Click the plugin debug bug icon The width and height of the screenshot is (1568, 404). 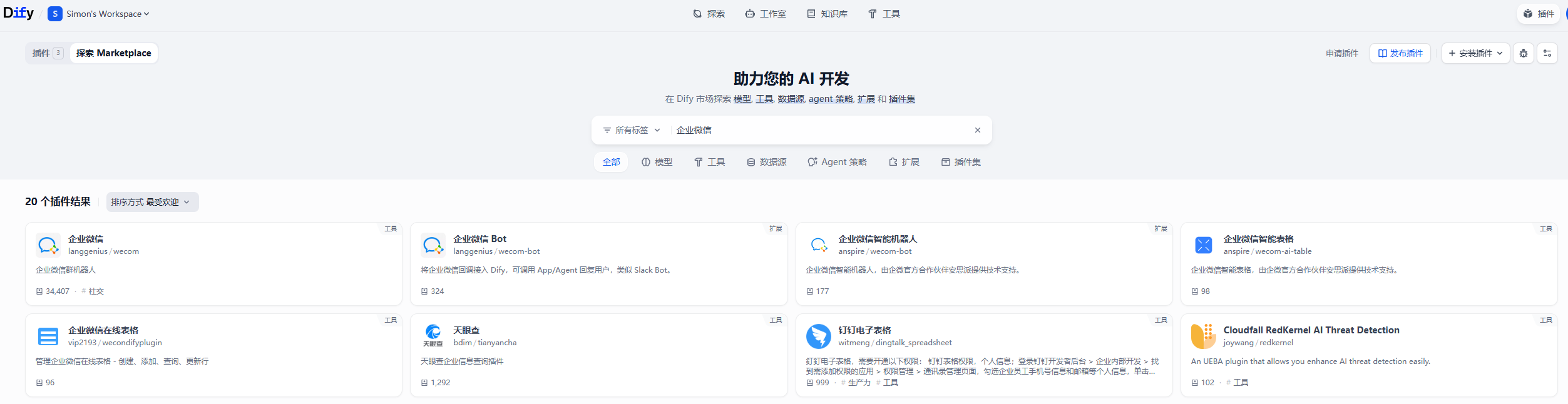[1524, 53]
